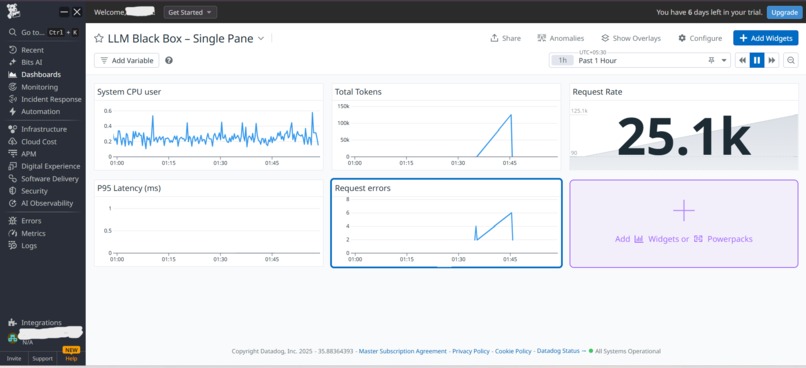The height and width of the screenshot is (368, 806).
Task: Click the Request errors widget title
Action: [362, 188]
